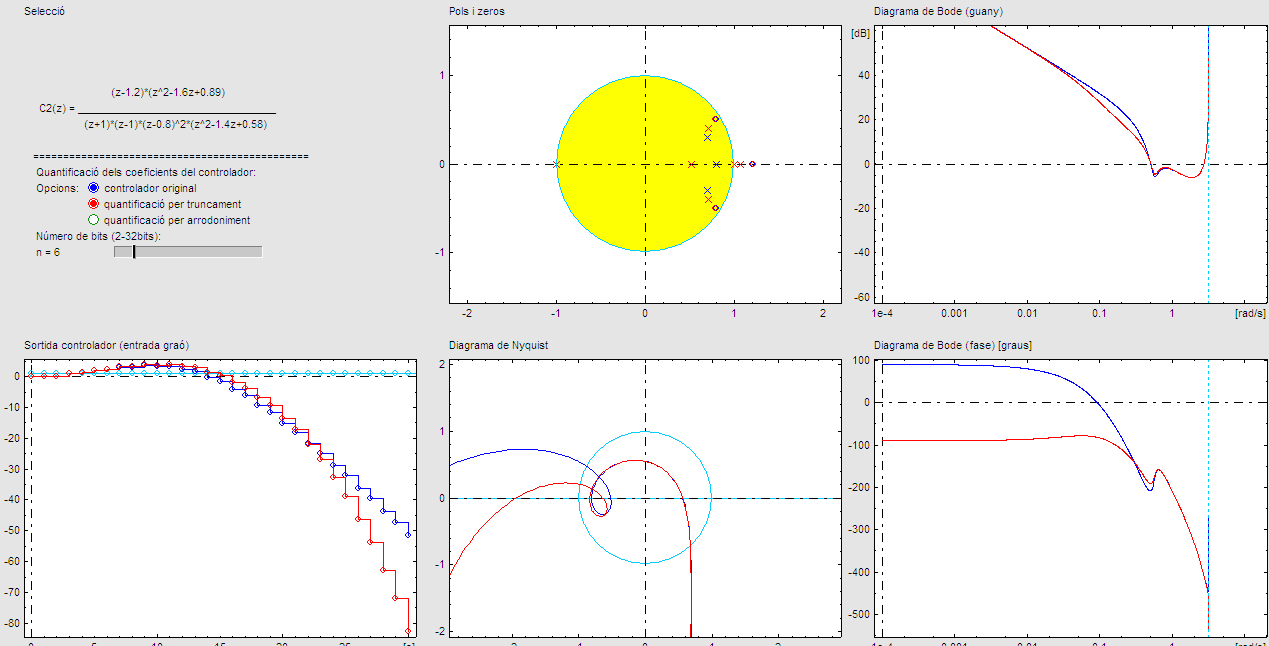Click the pole marker at z = 0.8
The width and height of the screenshot is (1269, 646).
717,164
